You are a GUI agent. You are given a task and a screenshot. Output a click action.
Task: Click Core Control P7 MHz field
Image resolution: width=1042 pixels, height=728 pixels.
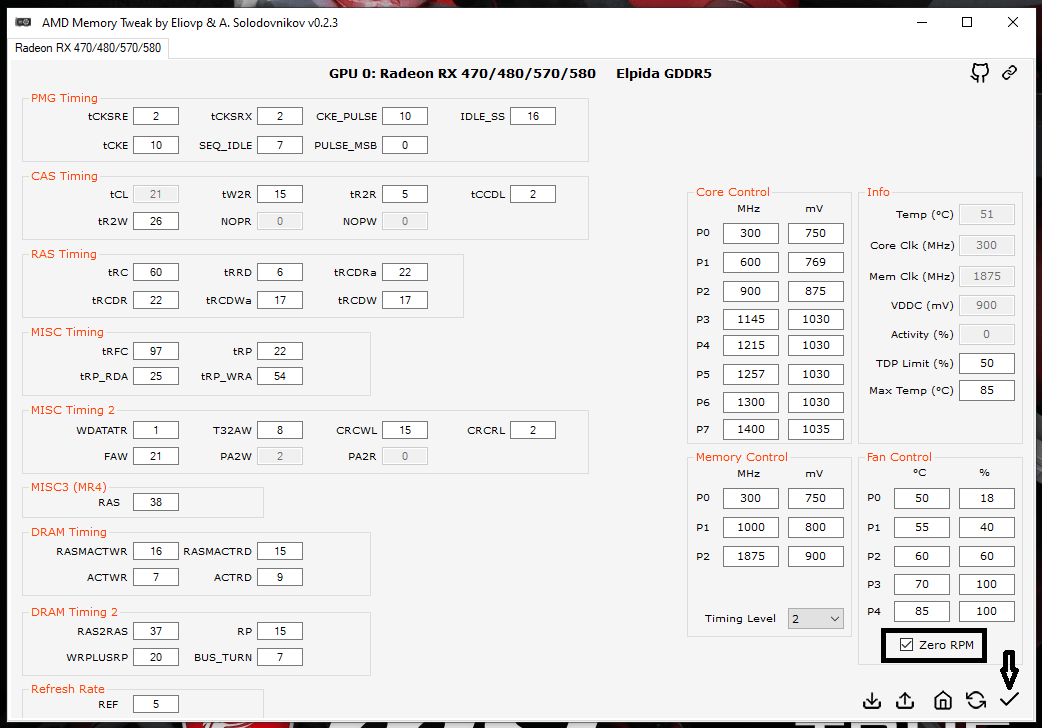[750, 429]
